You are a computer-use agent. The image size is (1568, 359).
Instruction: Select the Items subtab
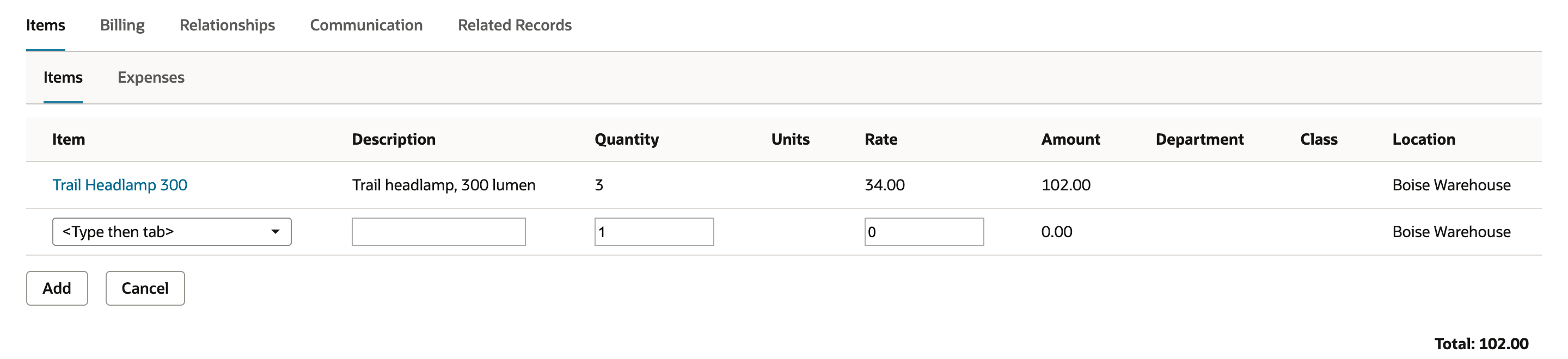pyautogui.click(x=63, y=77)
